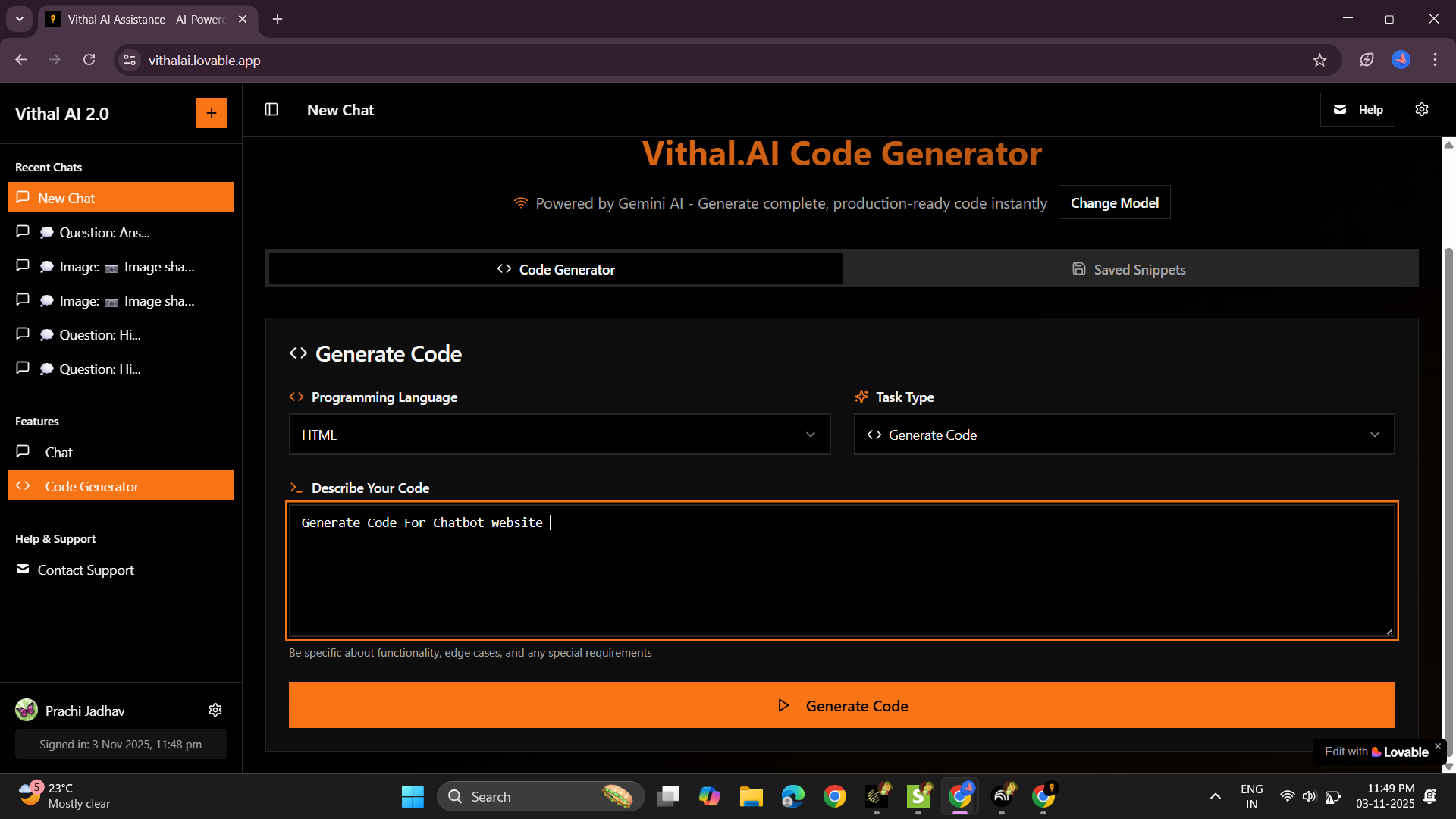
Task: Expand the Task Type dropdown
Action: (1124, 435)
